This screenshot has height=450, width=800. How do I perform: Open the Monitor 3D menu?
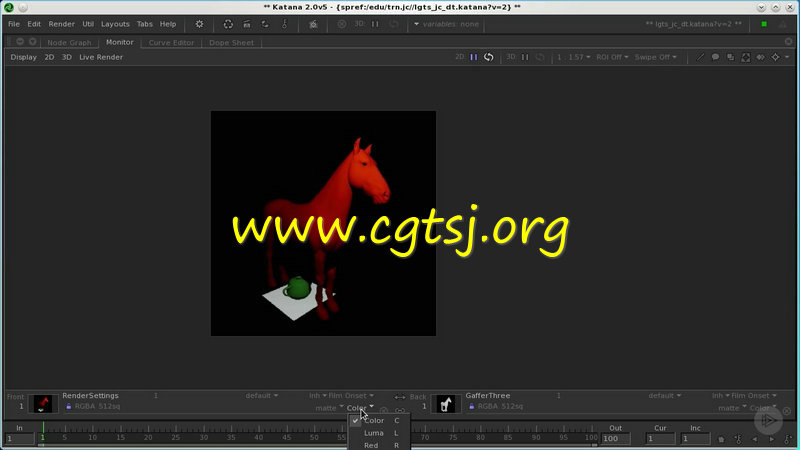tap(67, 57)
